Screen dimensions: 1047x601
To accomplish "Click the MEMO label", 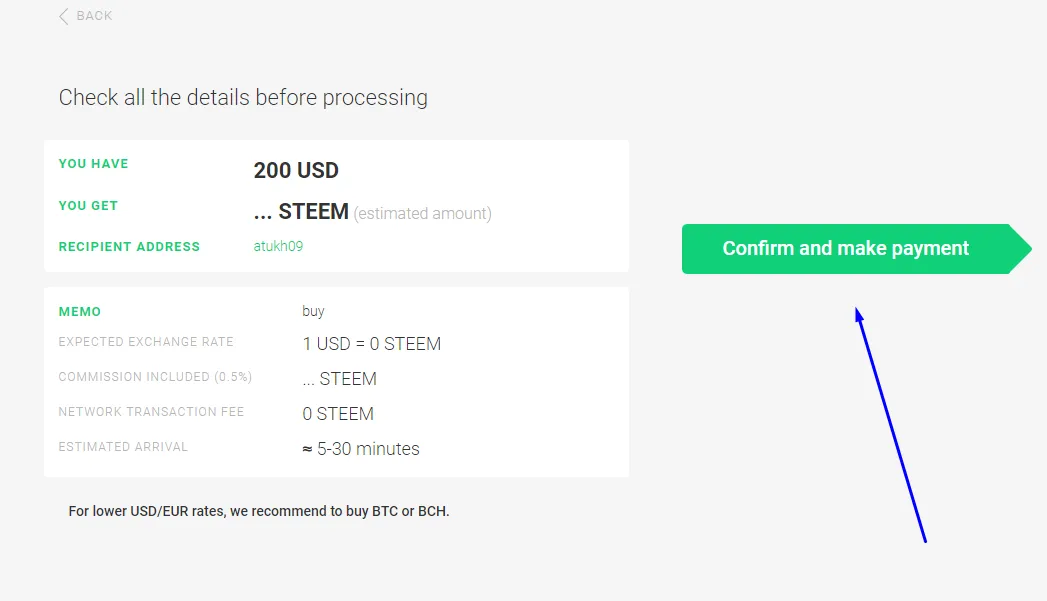I will [x=79, y=312].
